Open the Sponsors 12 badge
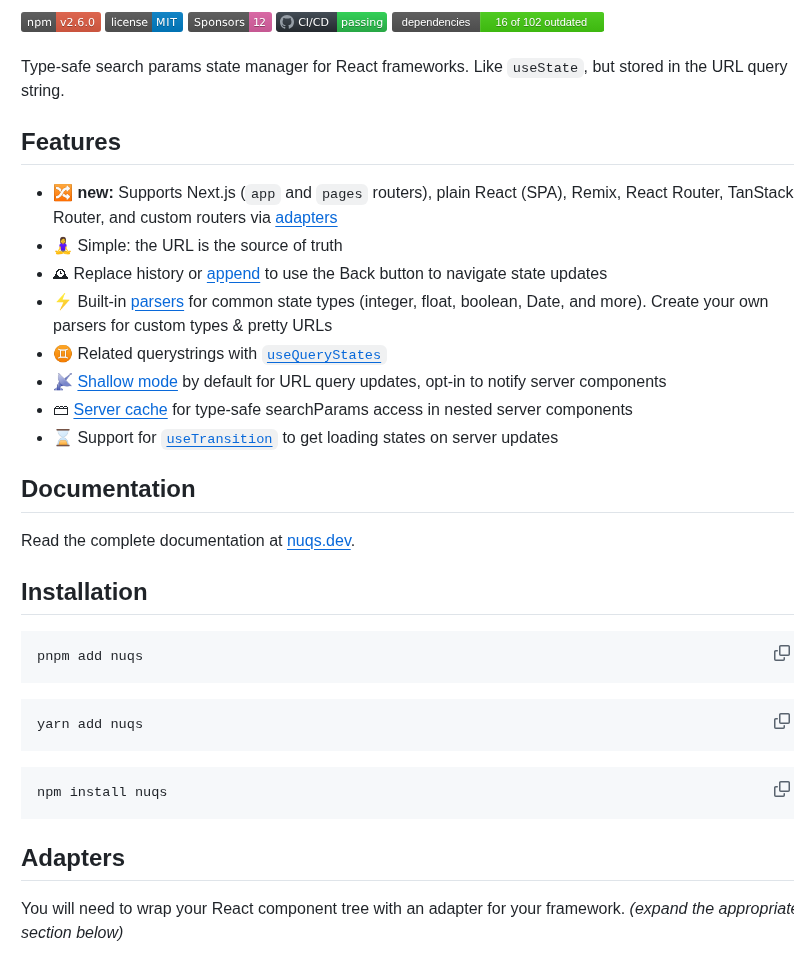The width and height of the screenshot is (794, 954). (x=229, y=22)
